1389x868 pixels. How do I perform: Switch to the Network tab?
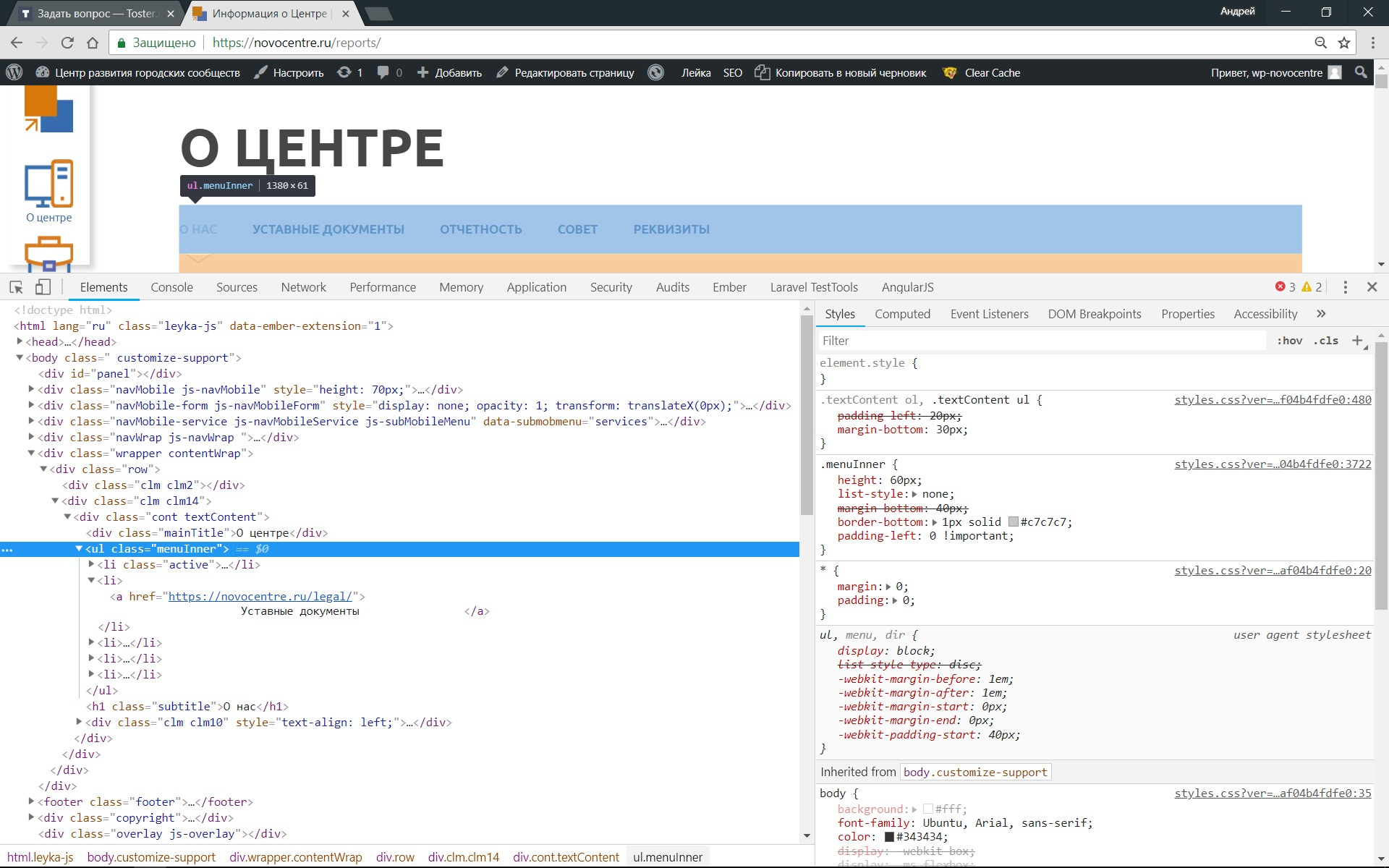(x=304, y=287)
